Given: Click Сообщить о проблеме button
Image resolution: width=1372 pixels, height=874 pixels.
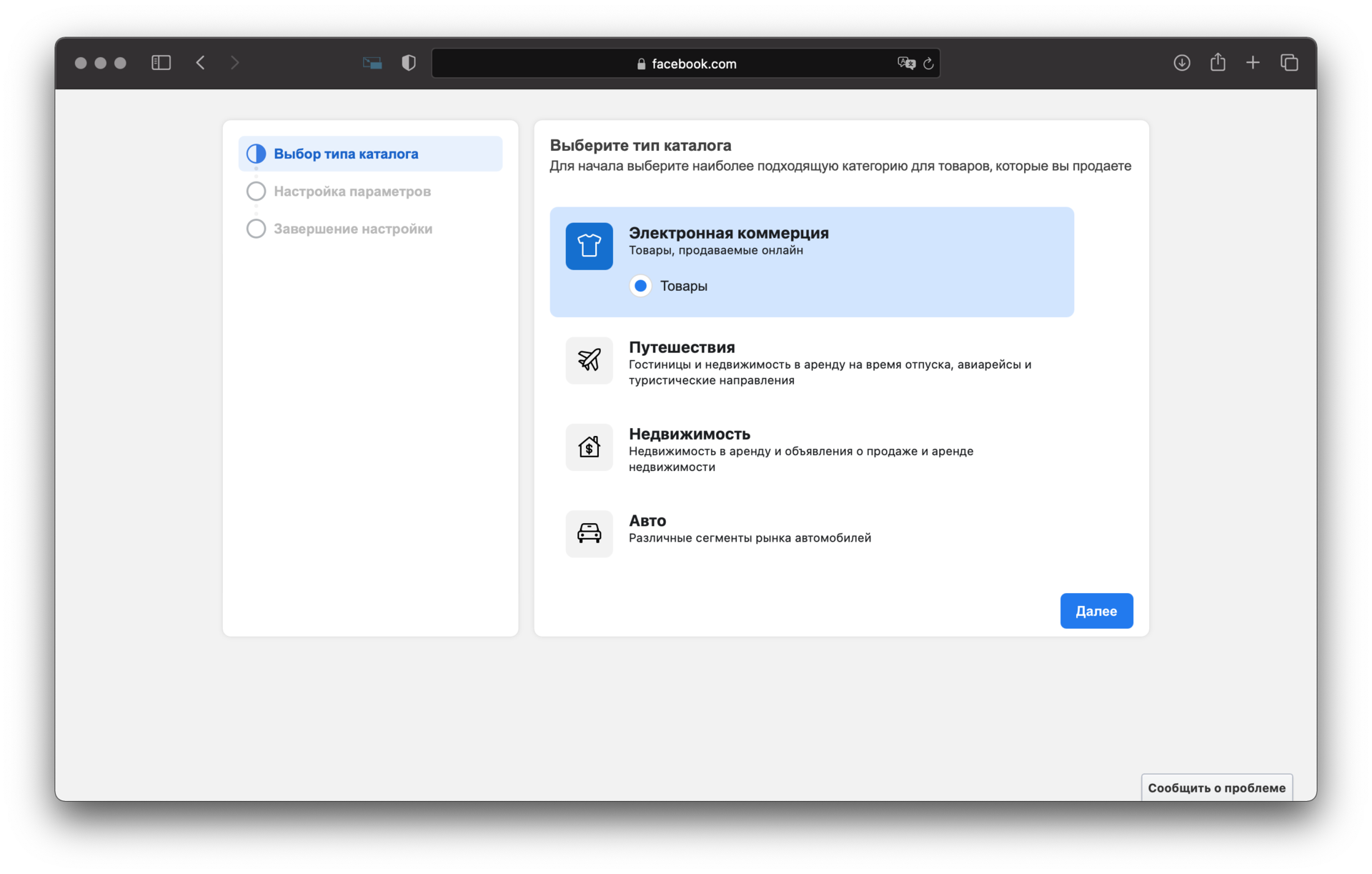Looking at the screenshot, I should [x=1216, y=788].
